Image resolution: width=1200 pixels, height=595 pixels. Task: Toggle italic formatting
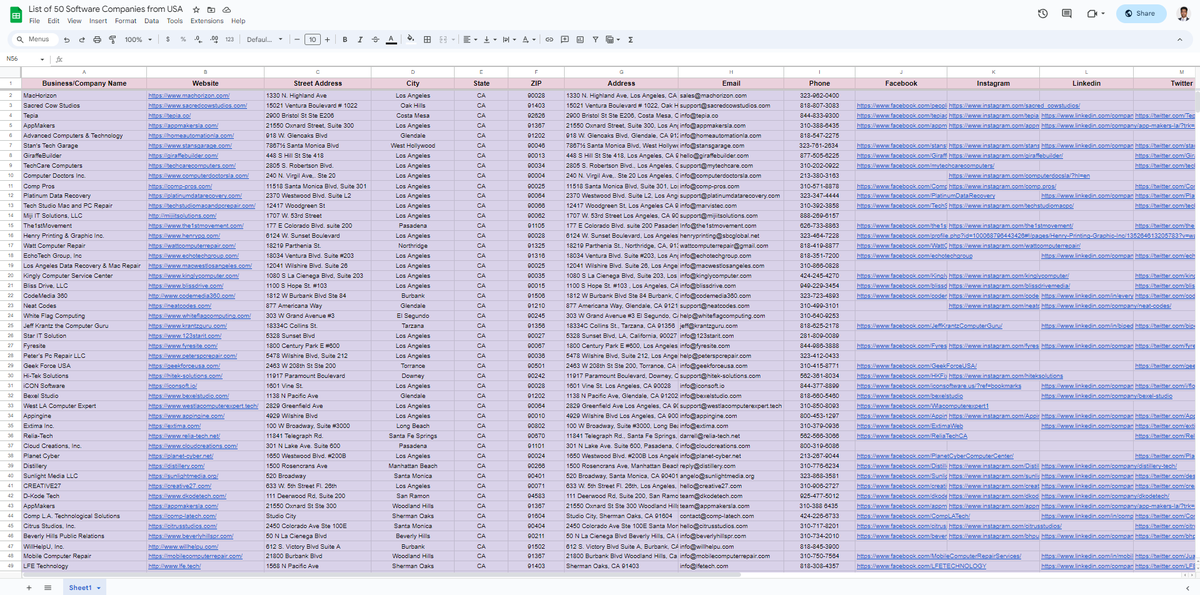pos(360,39)
